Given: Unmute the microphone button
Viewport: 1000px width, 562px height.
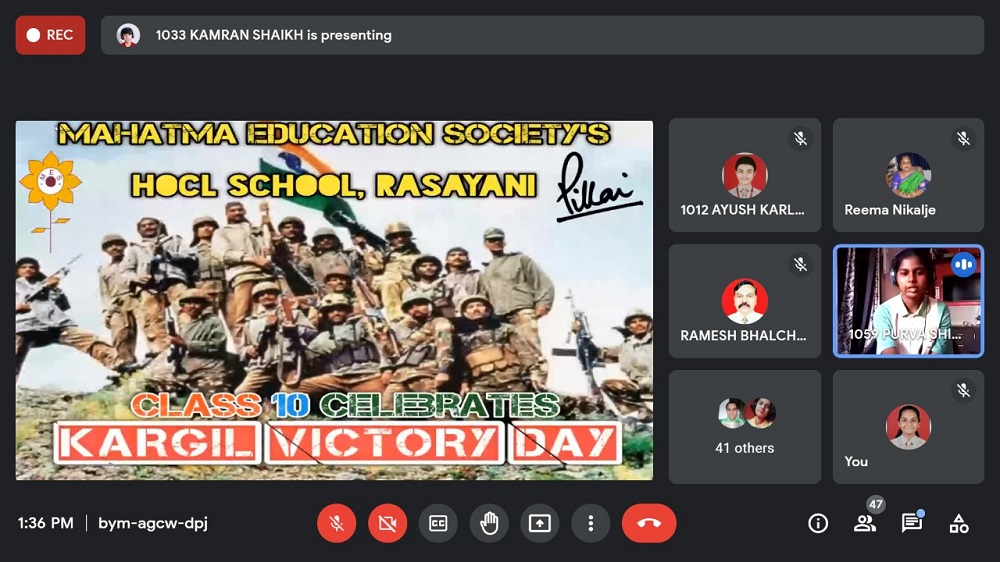Looking at the screenshot, I should point(337,523).
